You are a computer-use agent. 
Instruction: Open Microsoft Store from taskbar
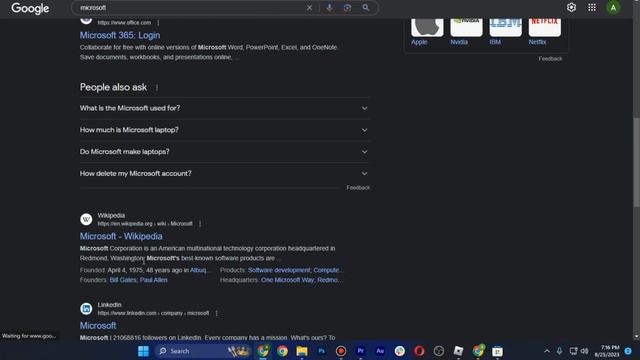coord(498,351)
